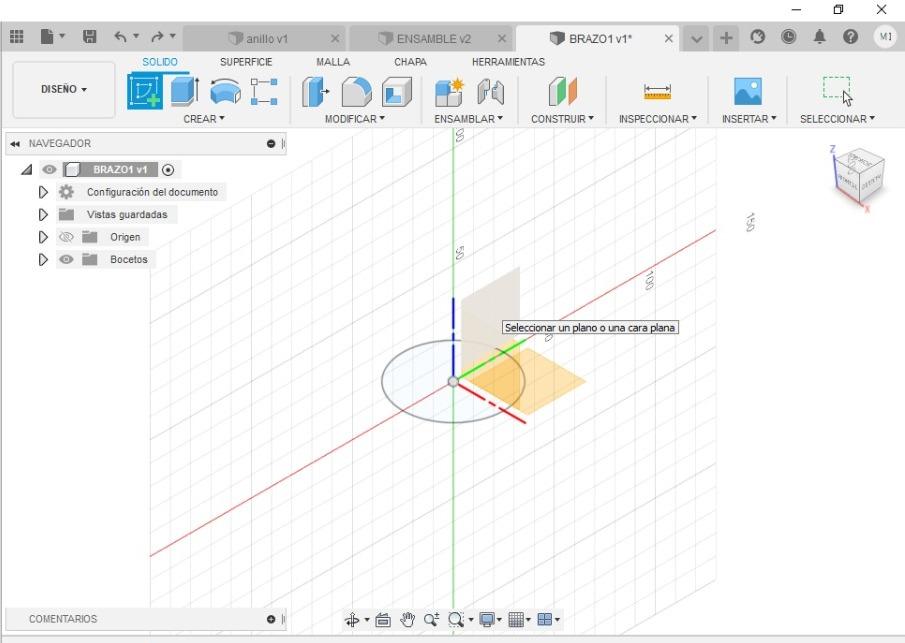Image resolution: width=905 pixels, height=643 pixels.
Task: Expand the Vistas guardadas node
Action: 43,214
